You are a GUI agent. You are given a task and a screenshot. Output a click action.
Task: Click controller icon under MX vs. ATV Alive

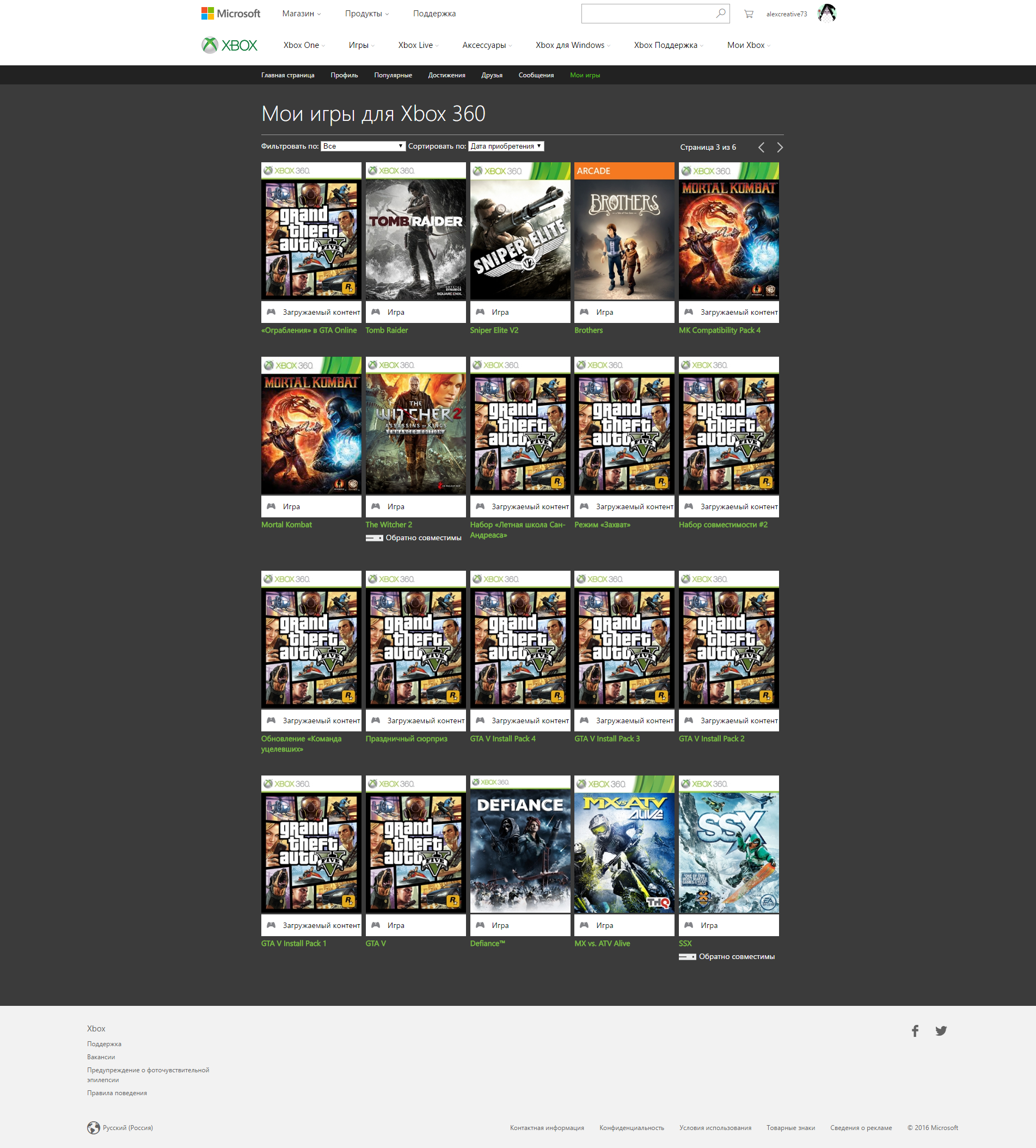585,925
